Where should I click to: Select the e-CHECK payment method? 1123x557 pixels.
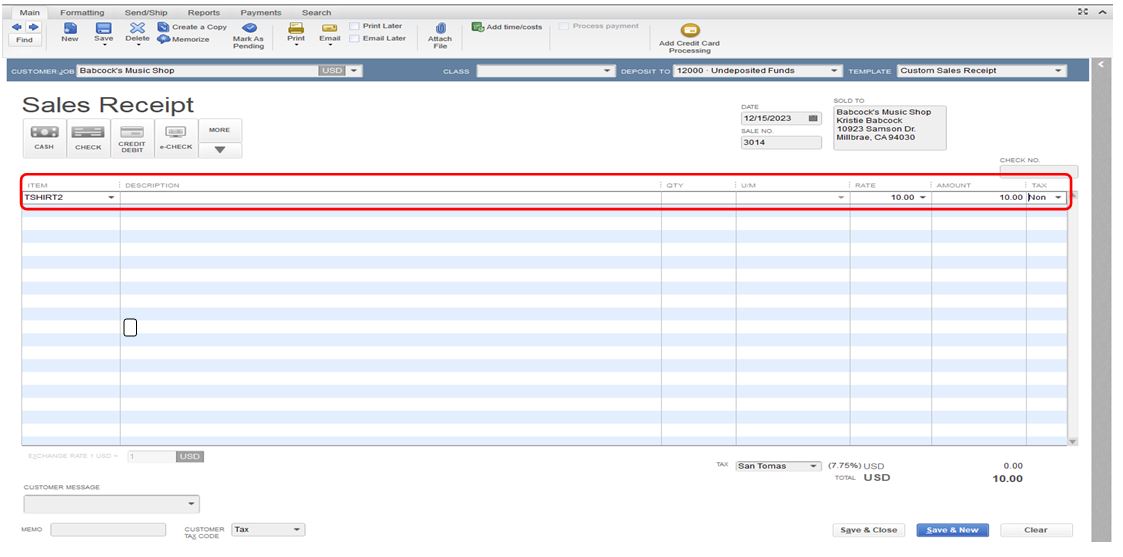click(x=176, y=138)
